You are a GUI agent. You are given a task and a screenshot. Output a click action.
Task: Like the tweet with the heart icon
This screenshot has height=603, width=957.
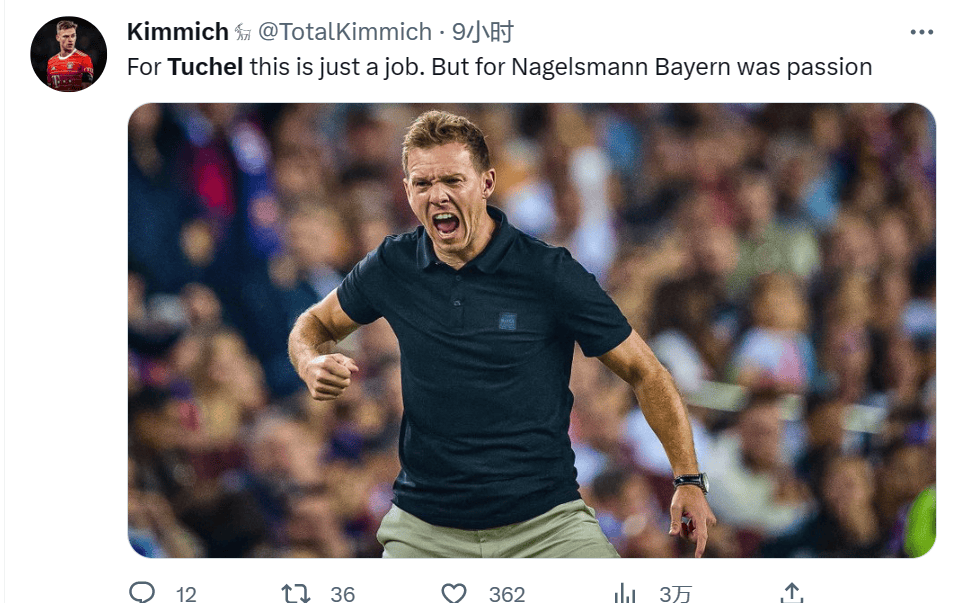click(455, 593)
